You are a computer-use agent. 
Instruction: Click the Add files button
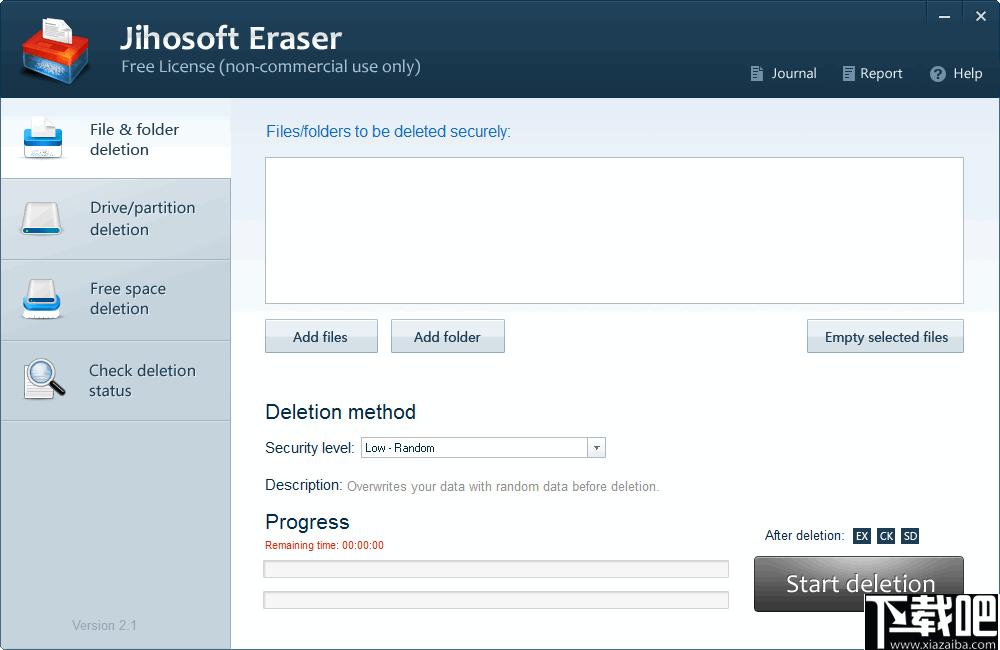321,336
